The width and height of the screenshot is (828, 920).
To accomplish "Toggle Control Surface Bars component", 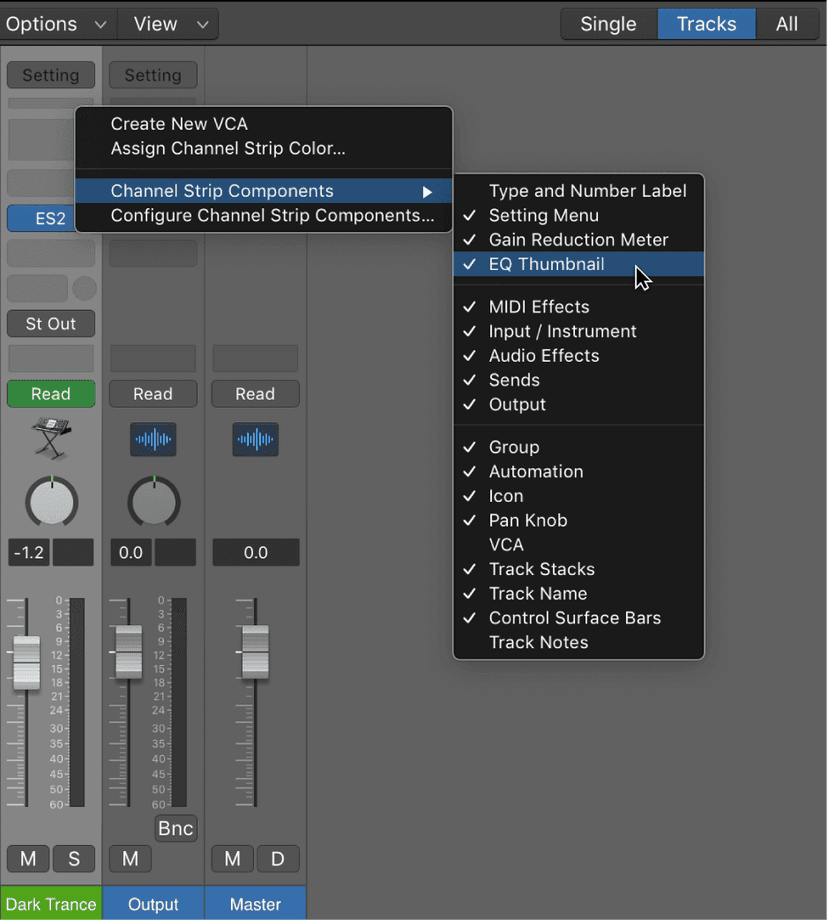I will coord(579,618).
